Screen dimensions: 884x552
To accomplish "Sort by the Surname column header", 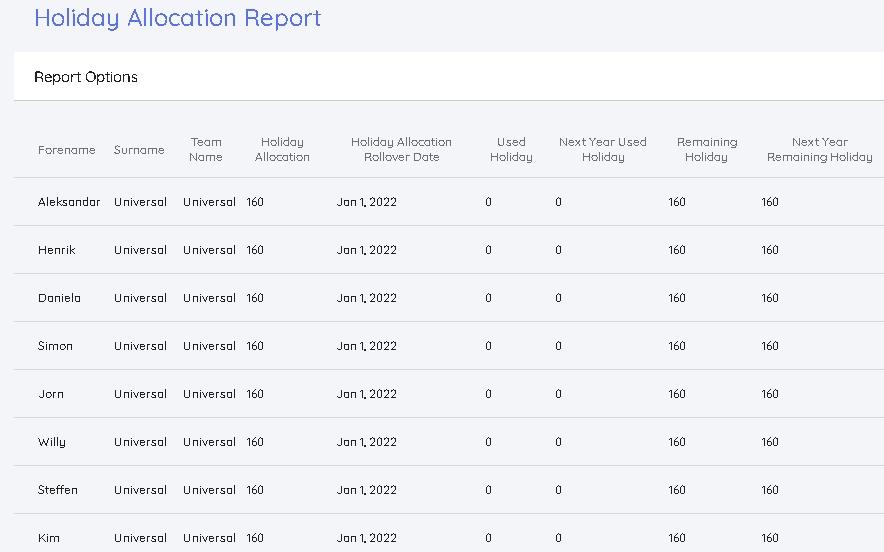I will (x=139, y=150).
